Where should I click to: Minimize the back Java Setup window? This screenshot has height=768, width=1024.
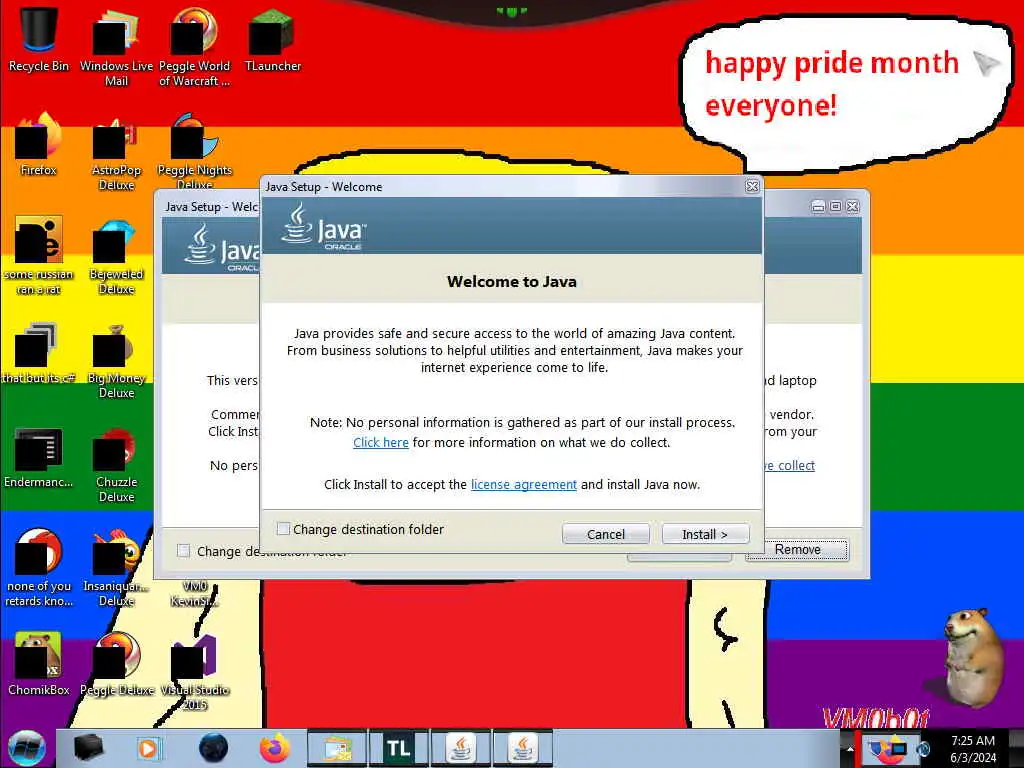pyautogui.click(x=818, y=206)
